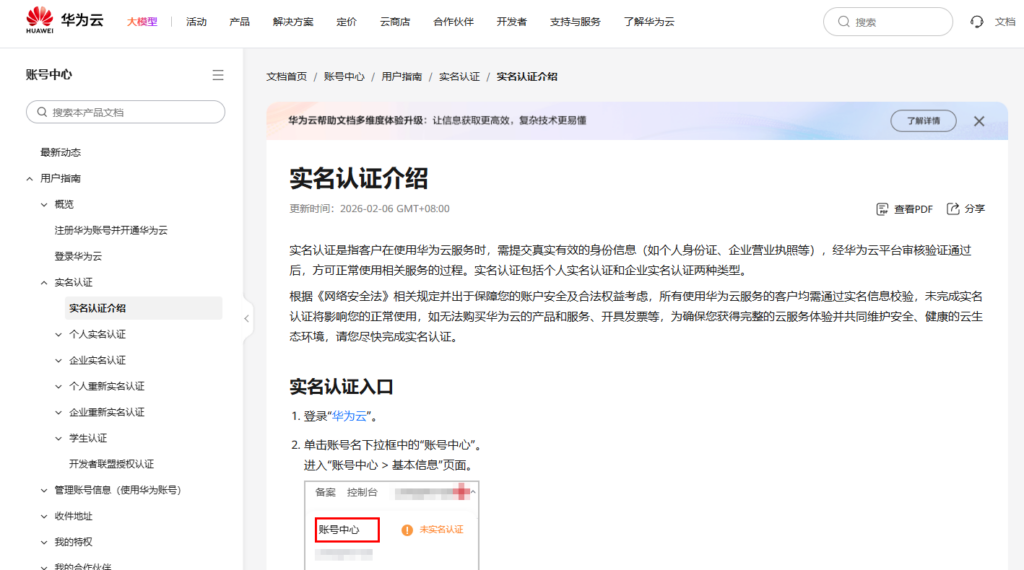This screenshot has width=1024, height=570.
Task: Click the 搜索本产品文档 input field
Action: coord(125,112)
